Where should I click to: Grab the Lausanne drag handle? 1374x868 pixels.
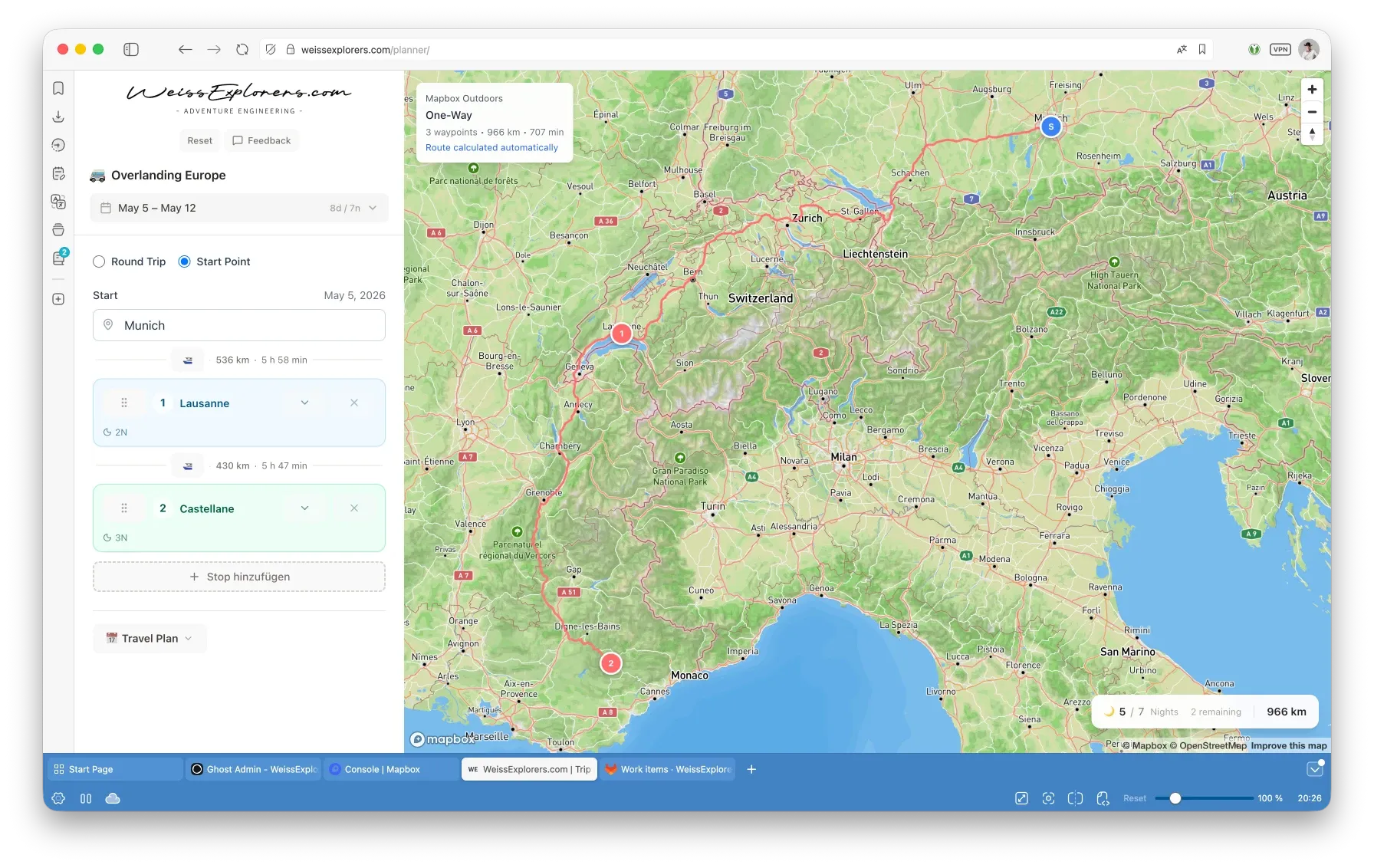tap(124, 403)
